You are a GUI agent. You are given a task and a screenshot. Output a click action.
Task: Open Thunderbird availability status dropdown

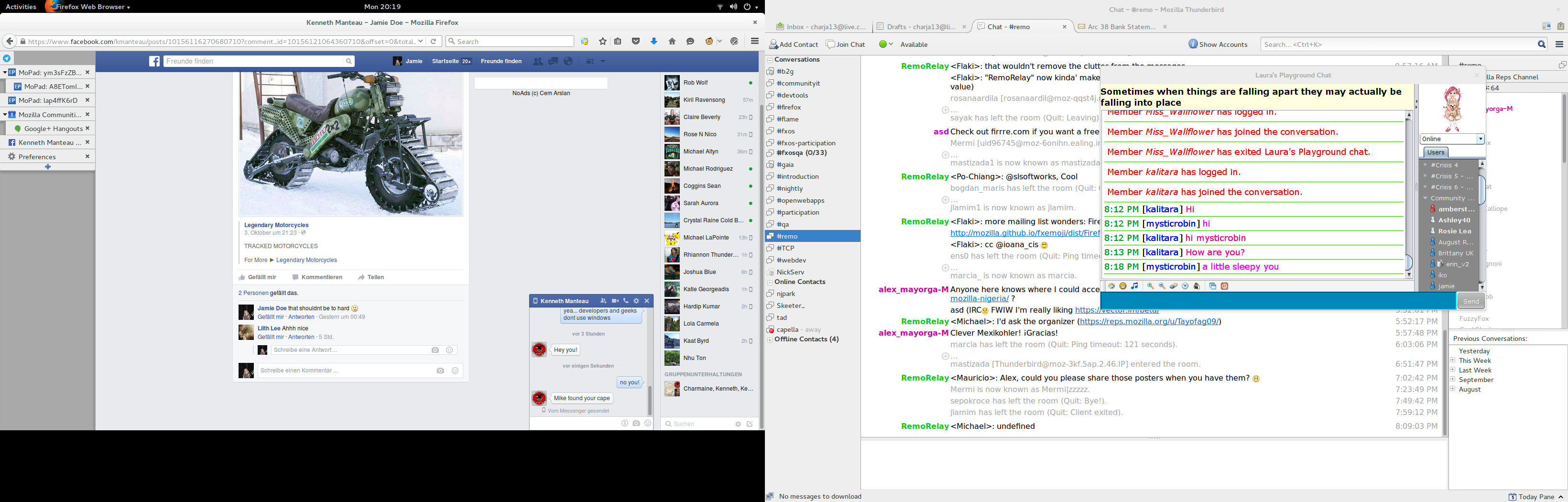coord(886,44)
